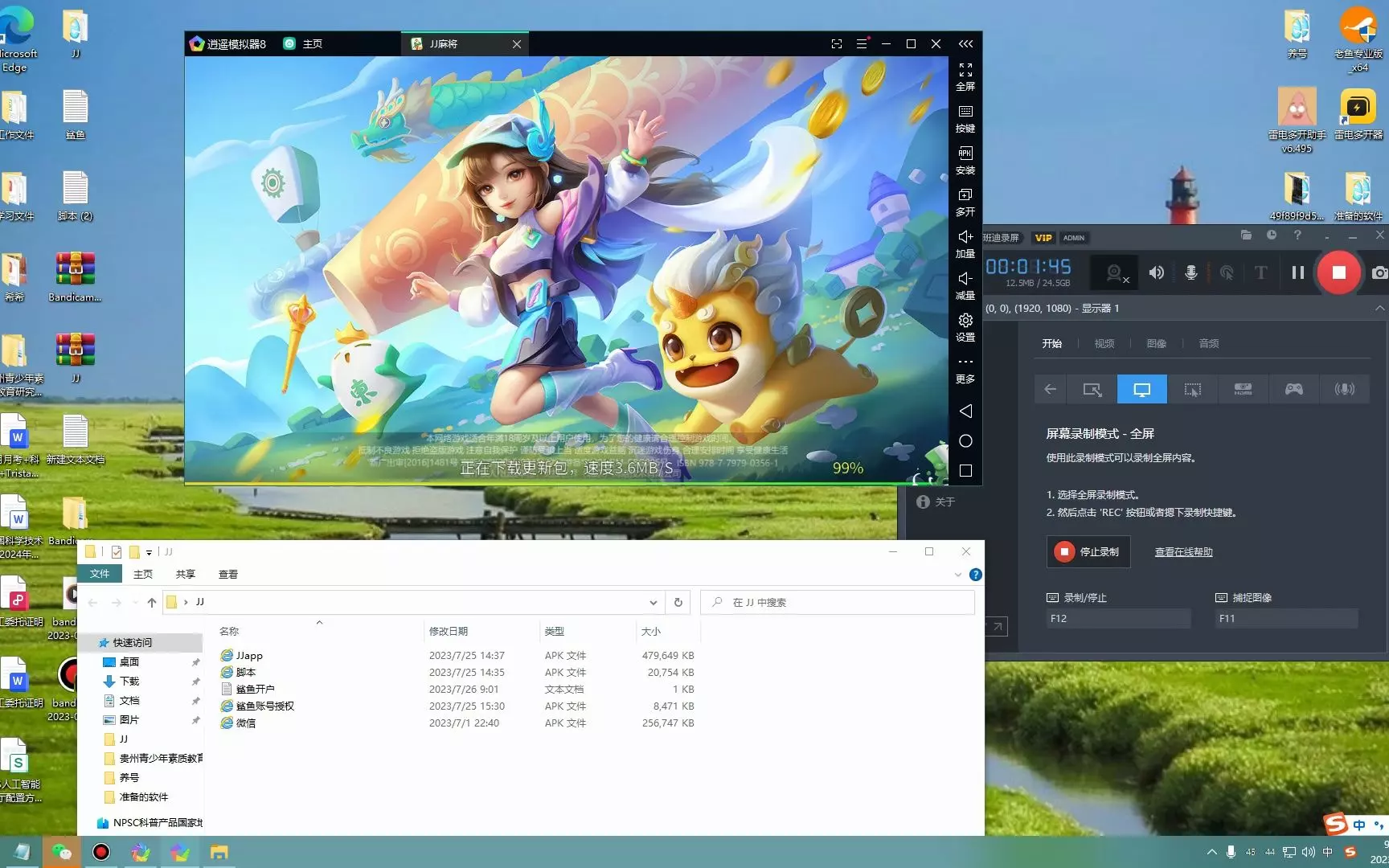Select the 鲨鱼账号授权 file
The image size is (1389, 868).
pos(257,706)
